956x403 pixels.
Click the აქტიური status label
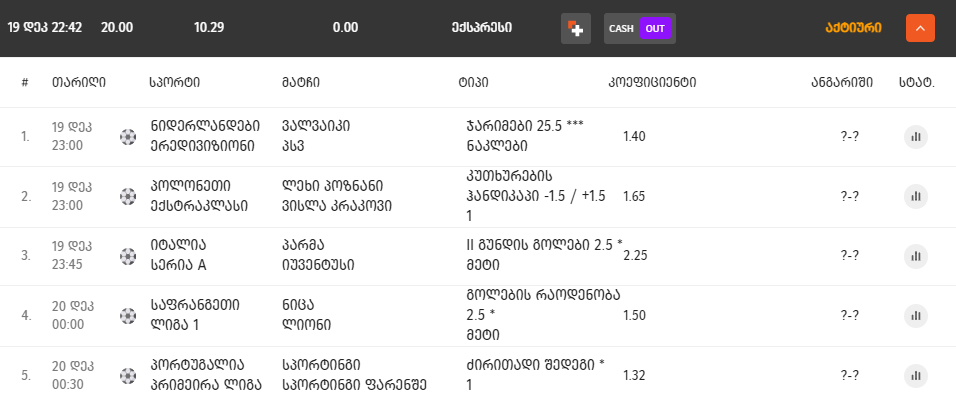pyautogui.click(x=853, y=28)
